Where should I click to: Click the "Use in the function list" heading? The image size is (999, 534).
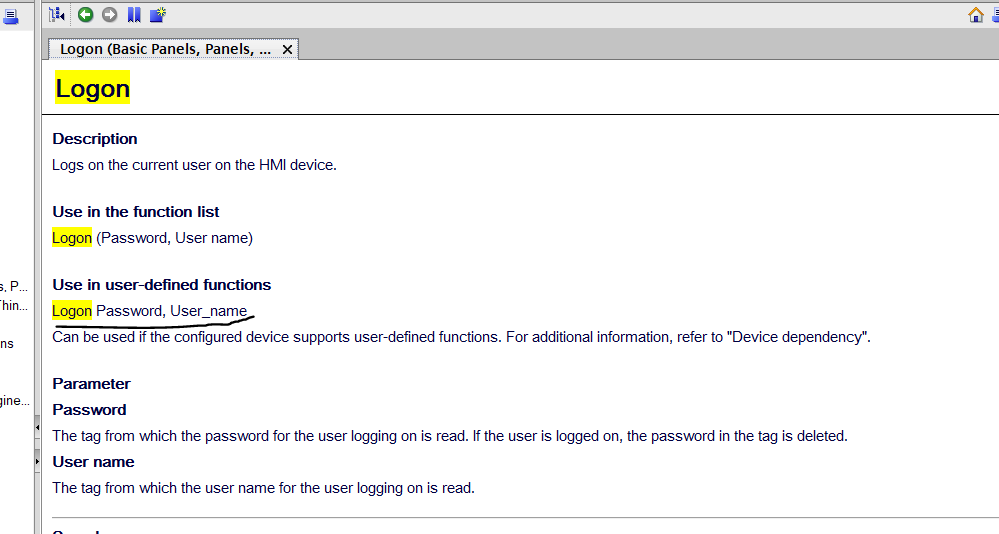(136, 212)
